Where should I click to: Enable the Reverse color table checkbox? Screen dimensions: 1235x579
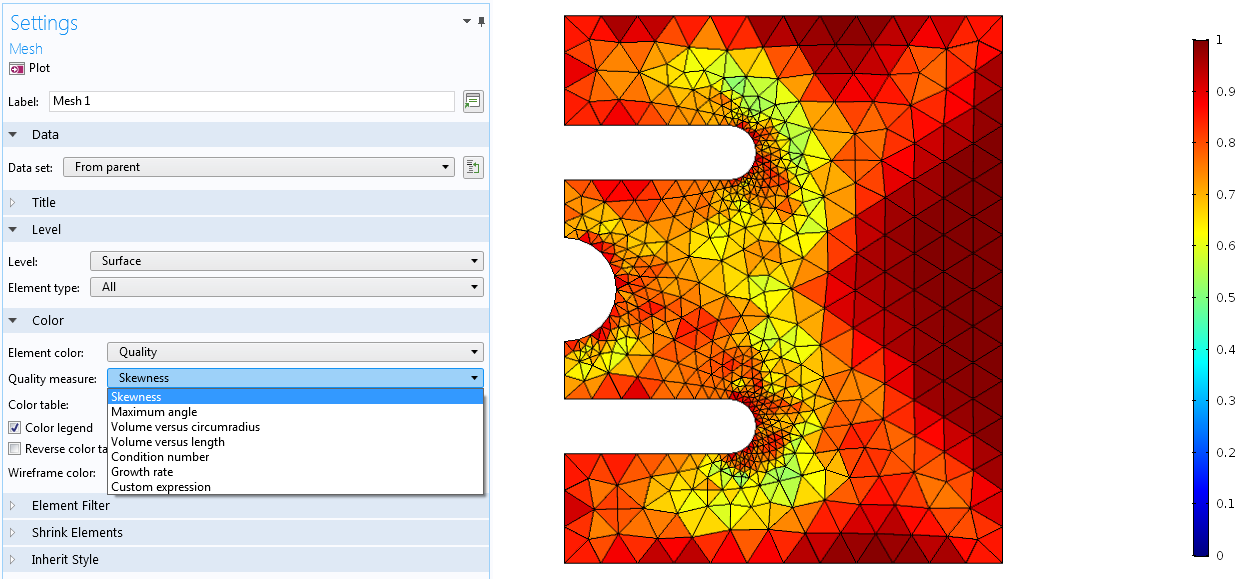tap(15, 449)
